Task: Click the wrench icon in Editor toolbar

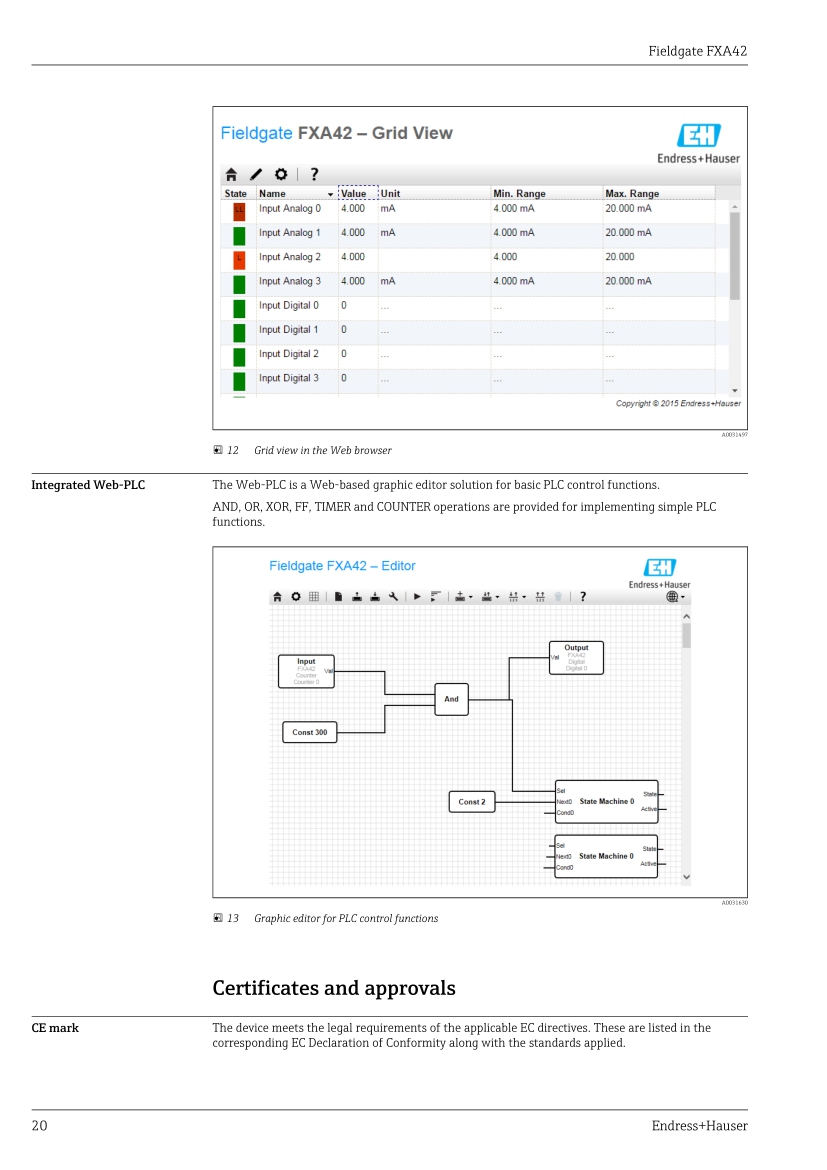Action: [x=393, y=597]
